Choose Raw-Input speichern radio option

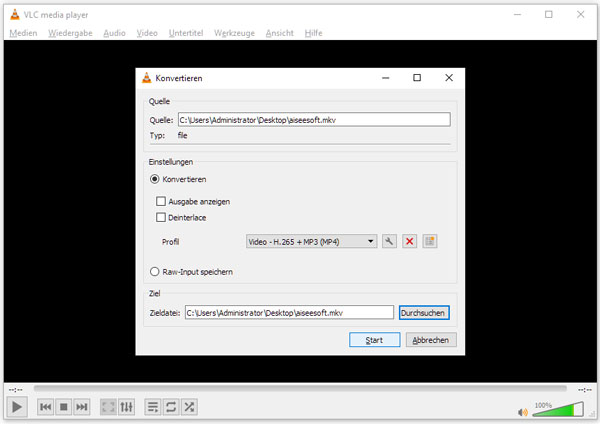155,271
